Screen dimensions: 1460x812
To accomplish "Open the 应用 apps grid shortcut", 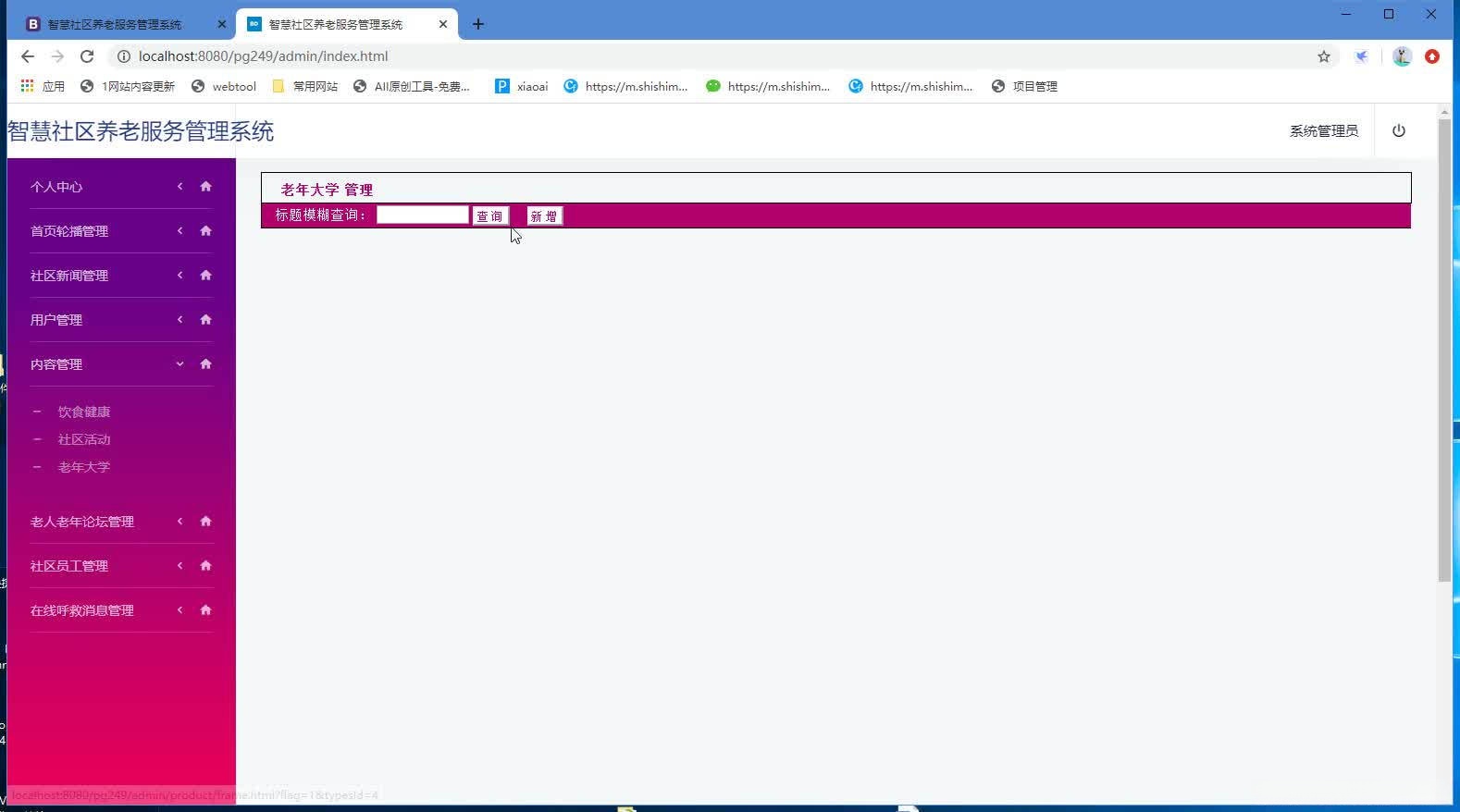I will click(x=43, y=86).
